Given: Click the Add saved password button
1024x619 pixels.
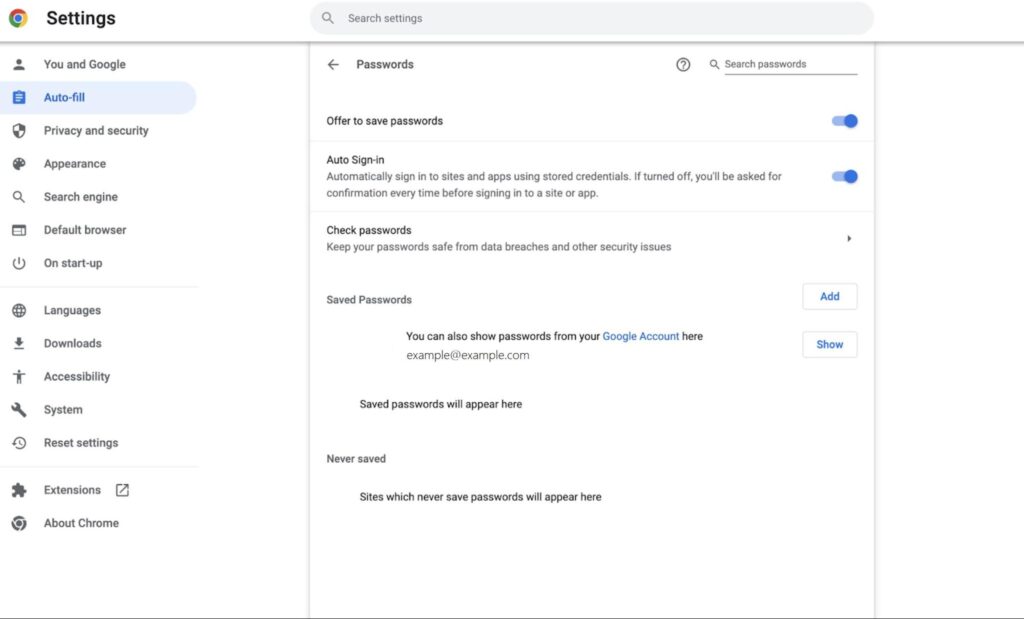Looking at the screenshot, I should click(829, 297).
